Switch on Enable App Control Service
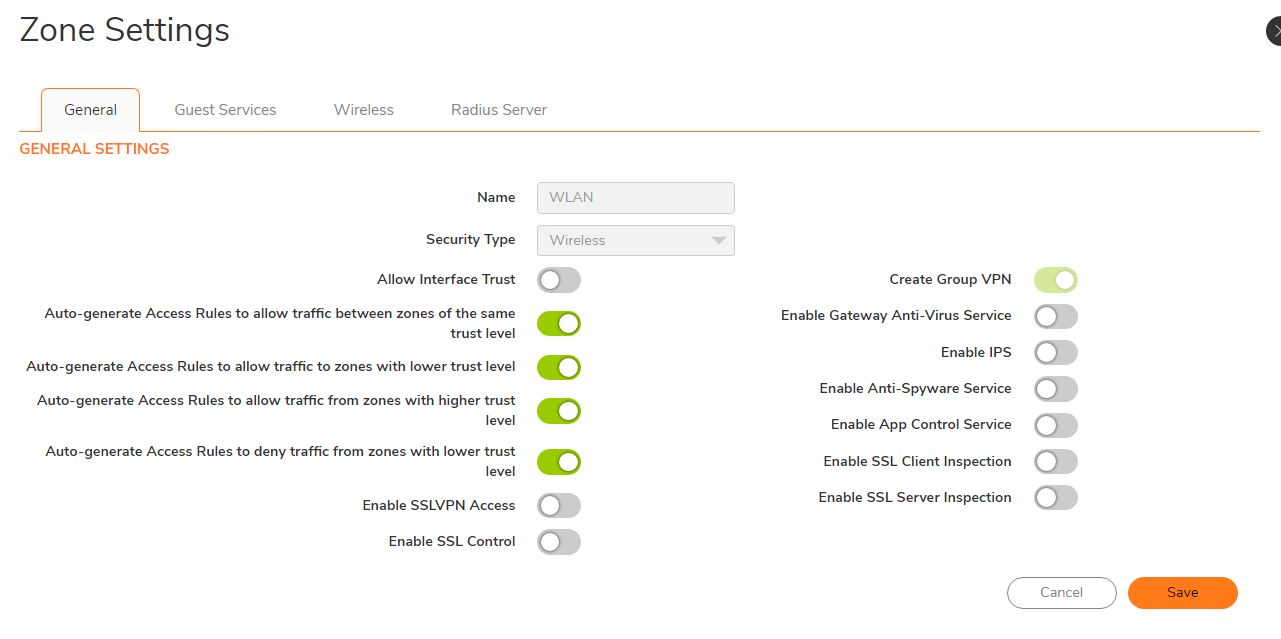 1056,425
